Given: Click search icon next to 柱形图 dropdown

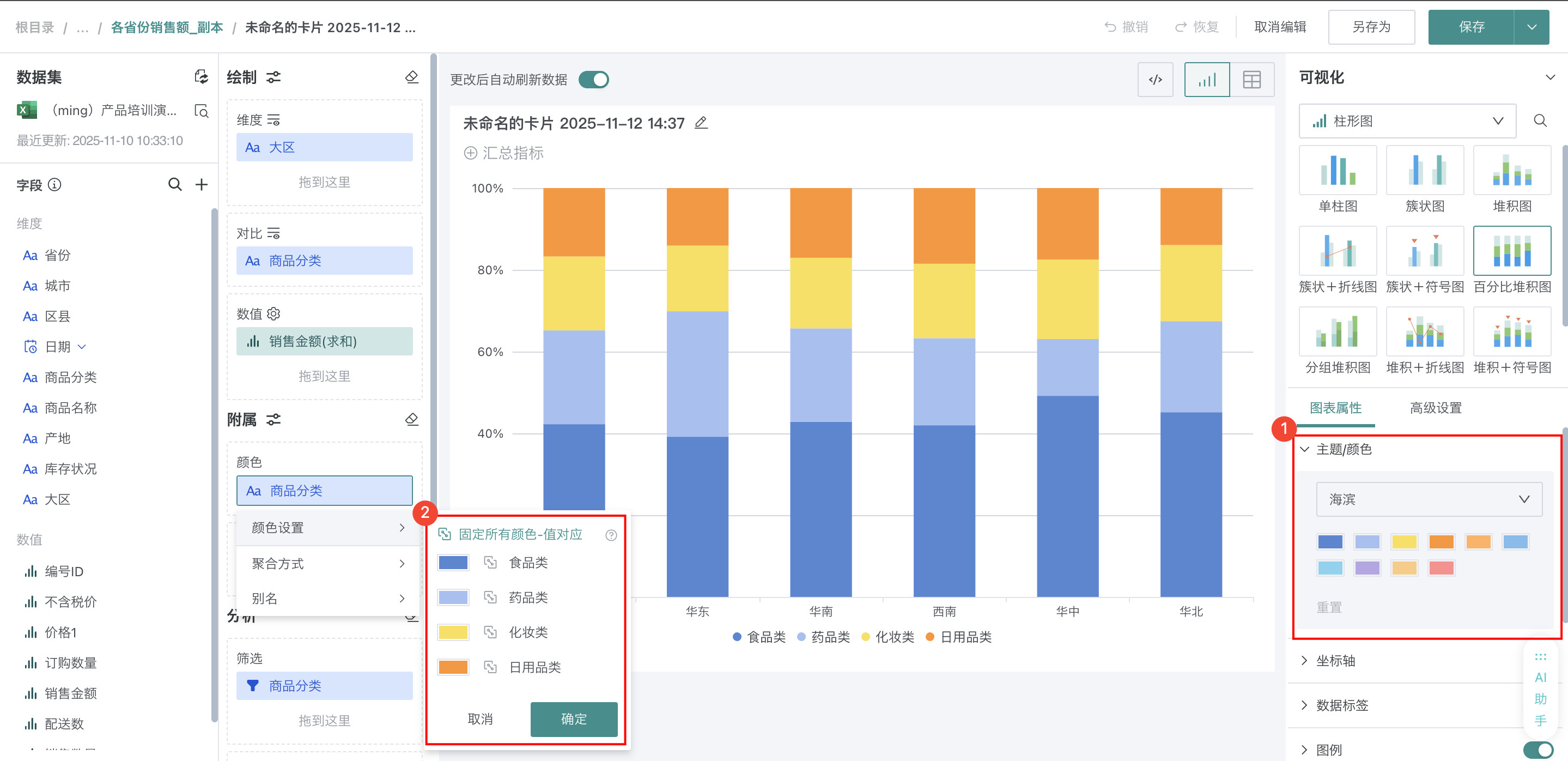Looking at the screenshot, I should coord(1540,120).
